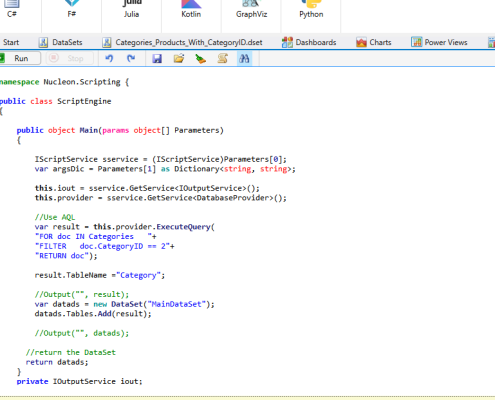495x400 pixels.
Task: Click the 'public class ScriptEngine' line
Action: click(x=55, y=101)
